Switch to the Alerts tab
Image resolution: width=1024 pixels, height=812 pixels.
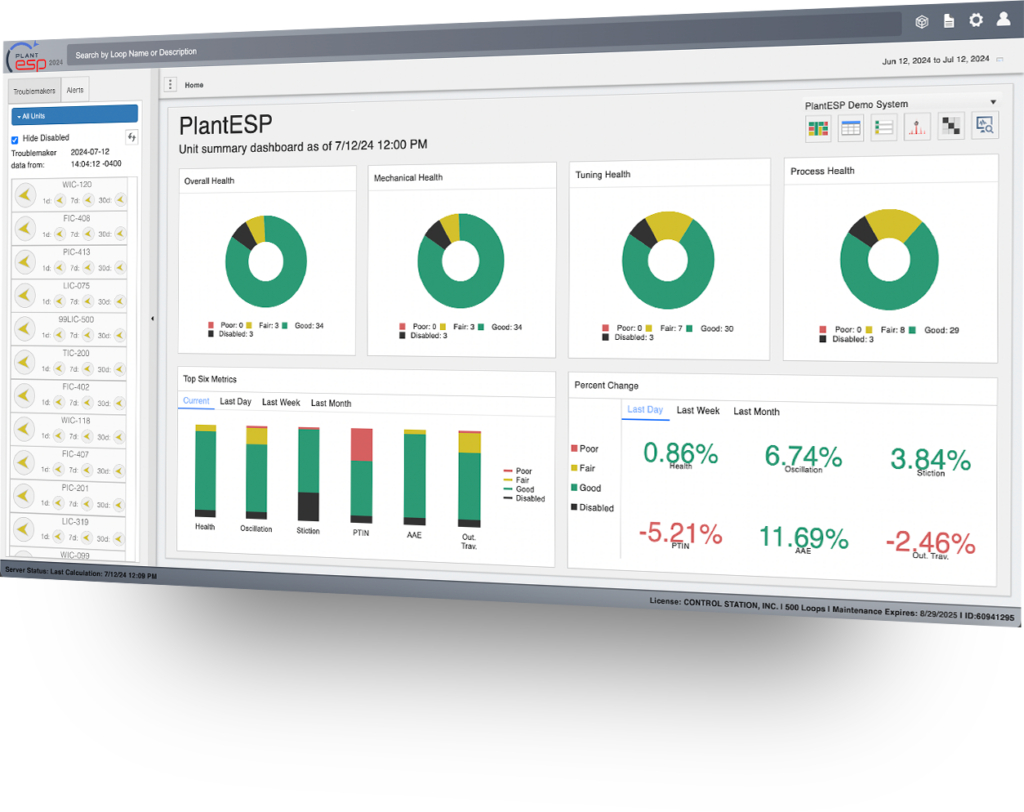pyautogui.click(x=75, y=90)
